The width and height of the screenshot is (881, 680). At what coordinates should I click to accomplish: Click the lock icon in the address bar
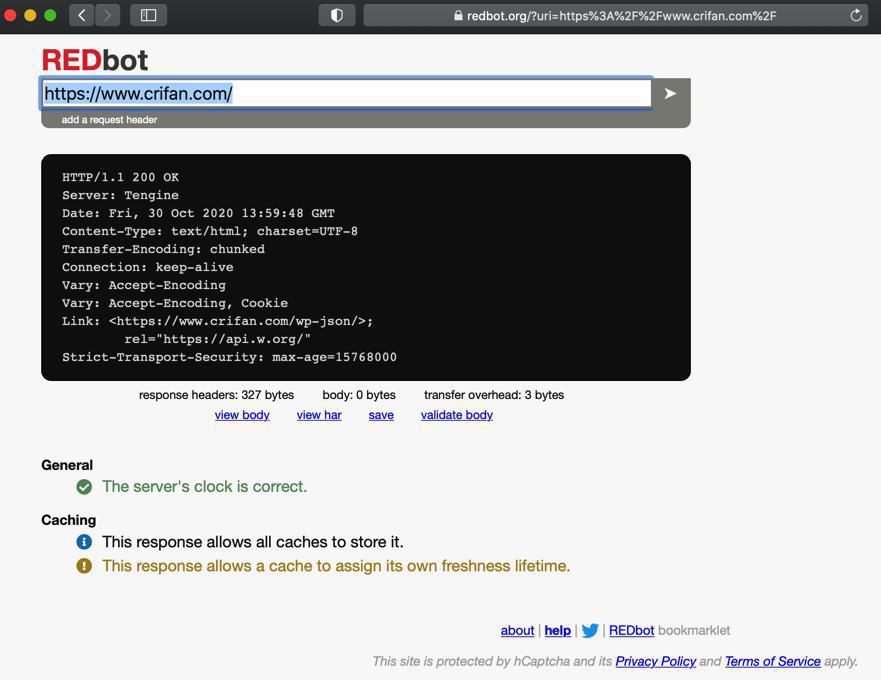(458, 16)
